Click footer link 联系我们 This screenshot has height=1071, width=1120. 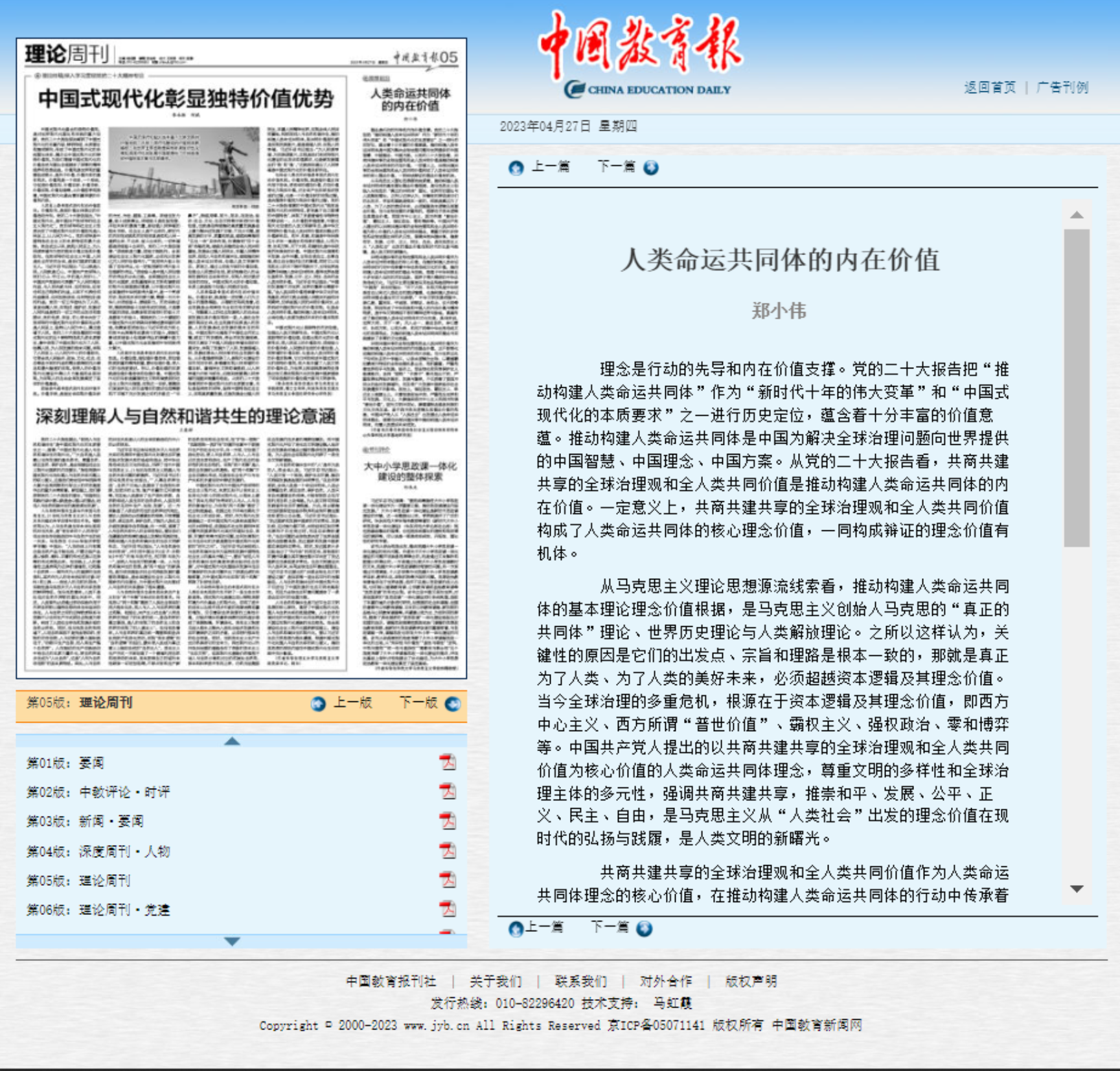click(581, 982)
